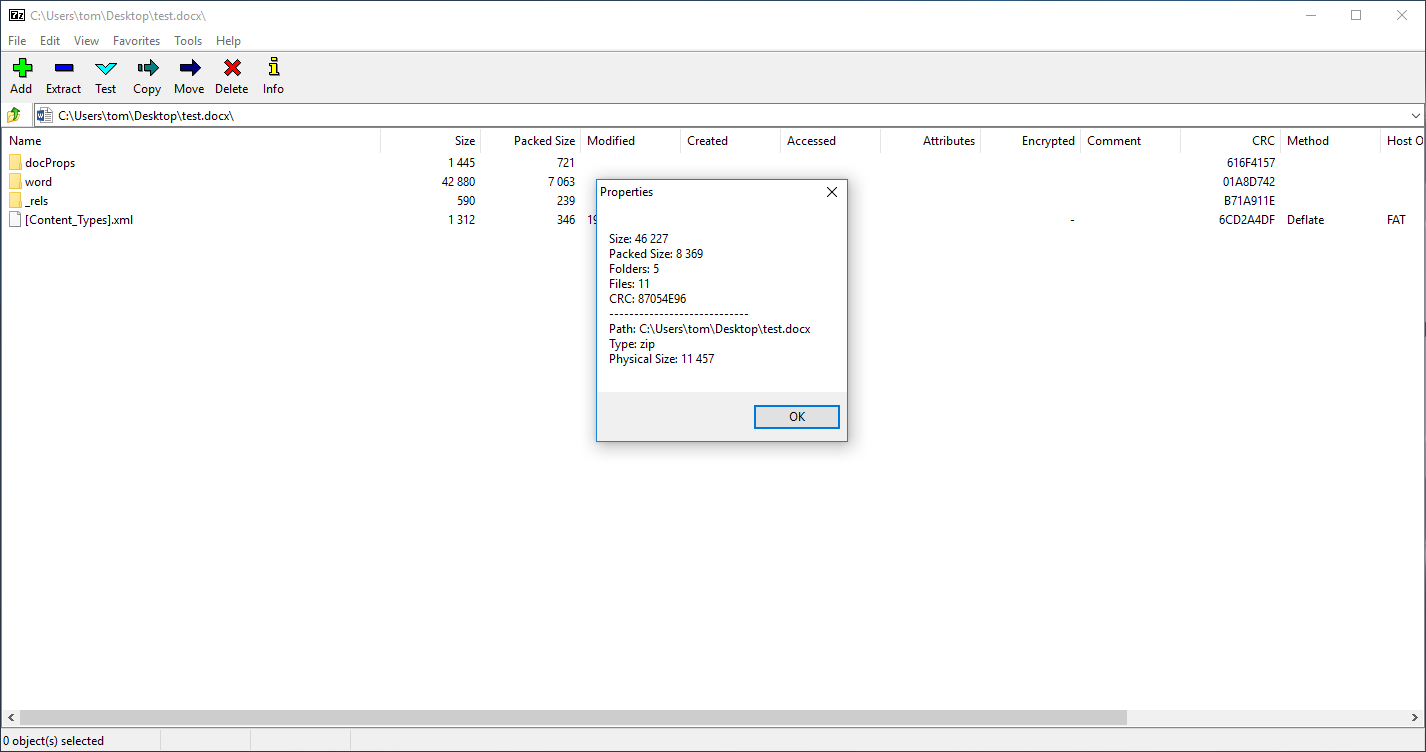Sort by the Modified column header
The width and height of the screenshot is (1426, 752).
(630, 141)
